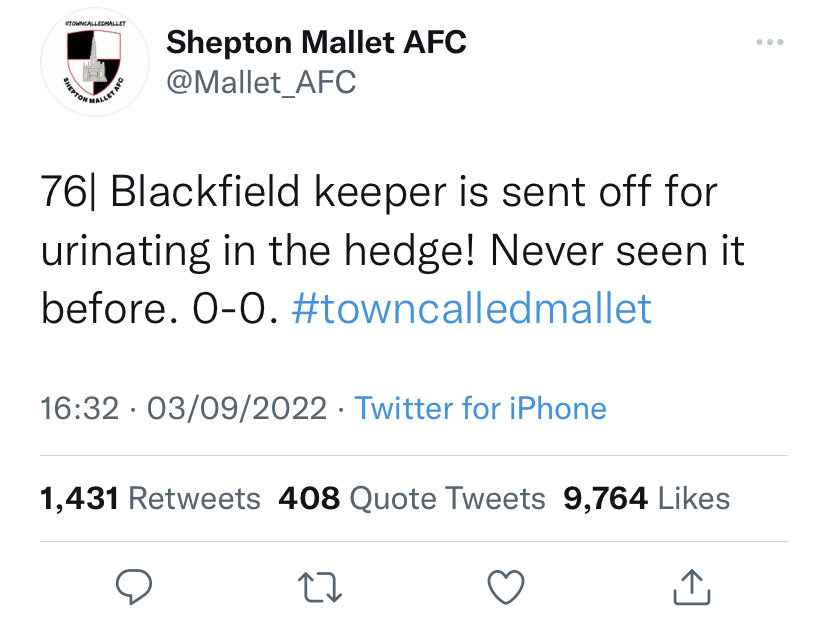Click the 76| minute marker text
The width and height of the screenshot is (828, 629).
[68, 192]
